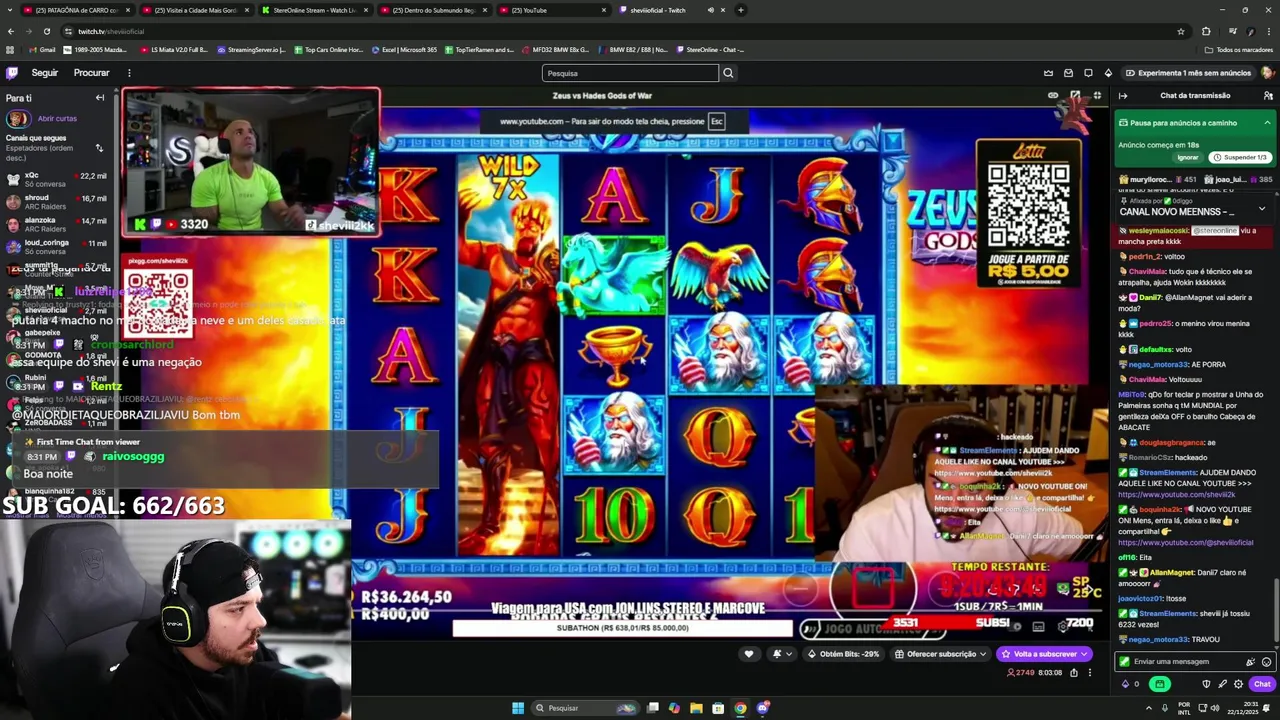Click the search magnifier button
This screenshot has height=720, width=1280.
tap(728, 73)
